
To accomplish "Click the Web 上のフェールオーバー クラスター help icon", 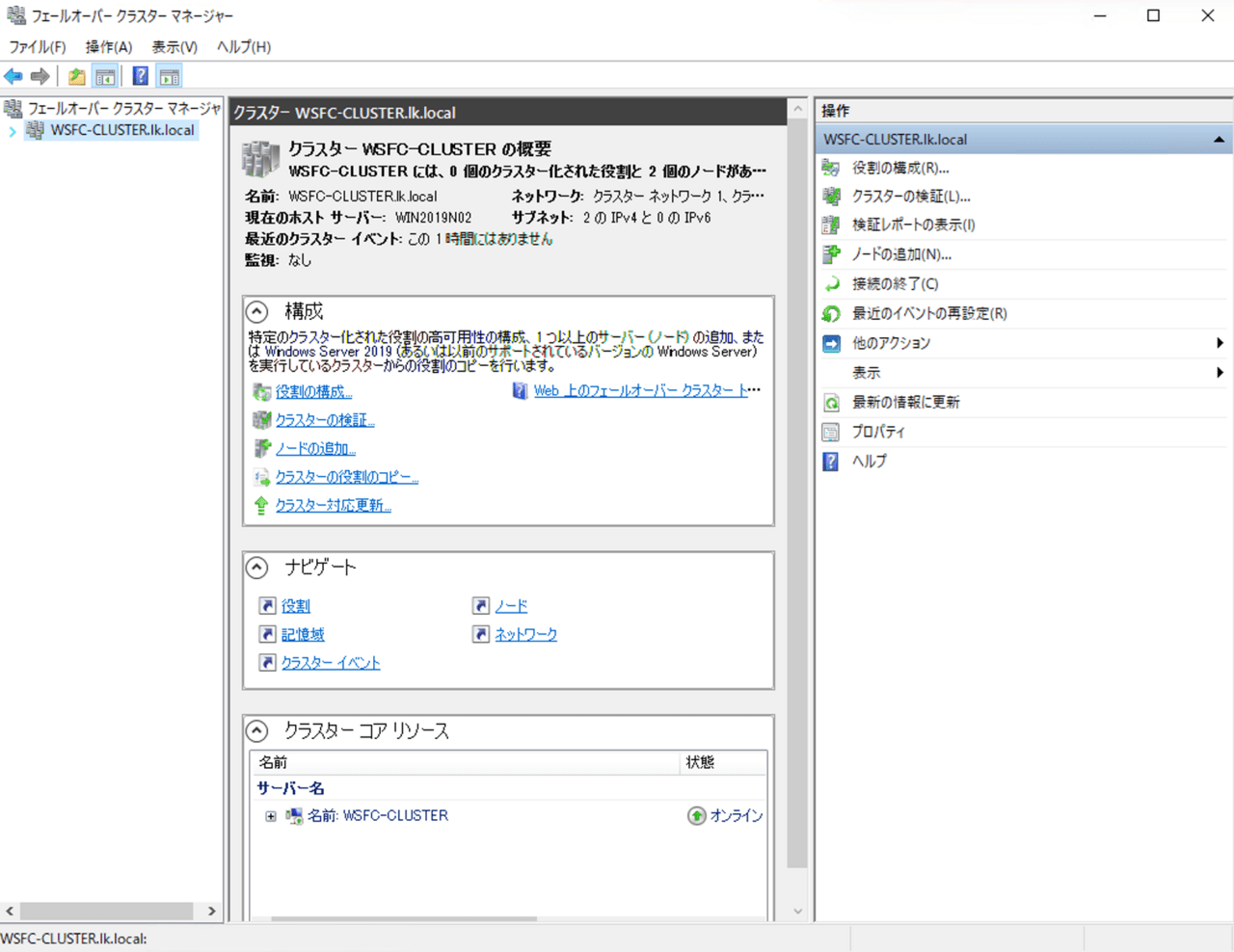I will pos(521,391).
